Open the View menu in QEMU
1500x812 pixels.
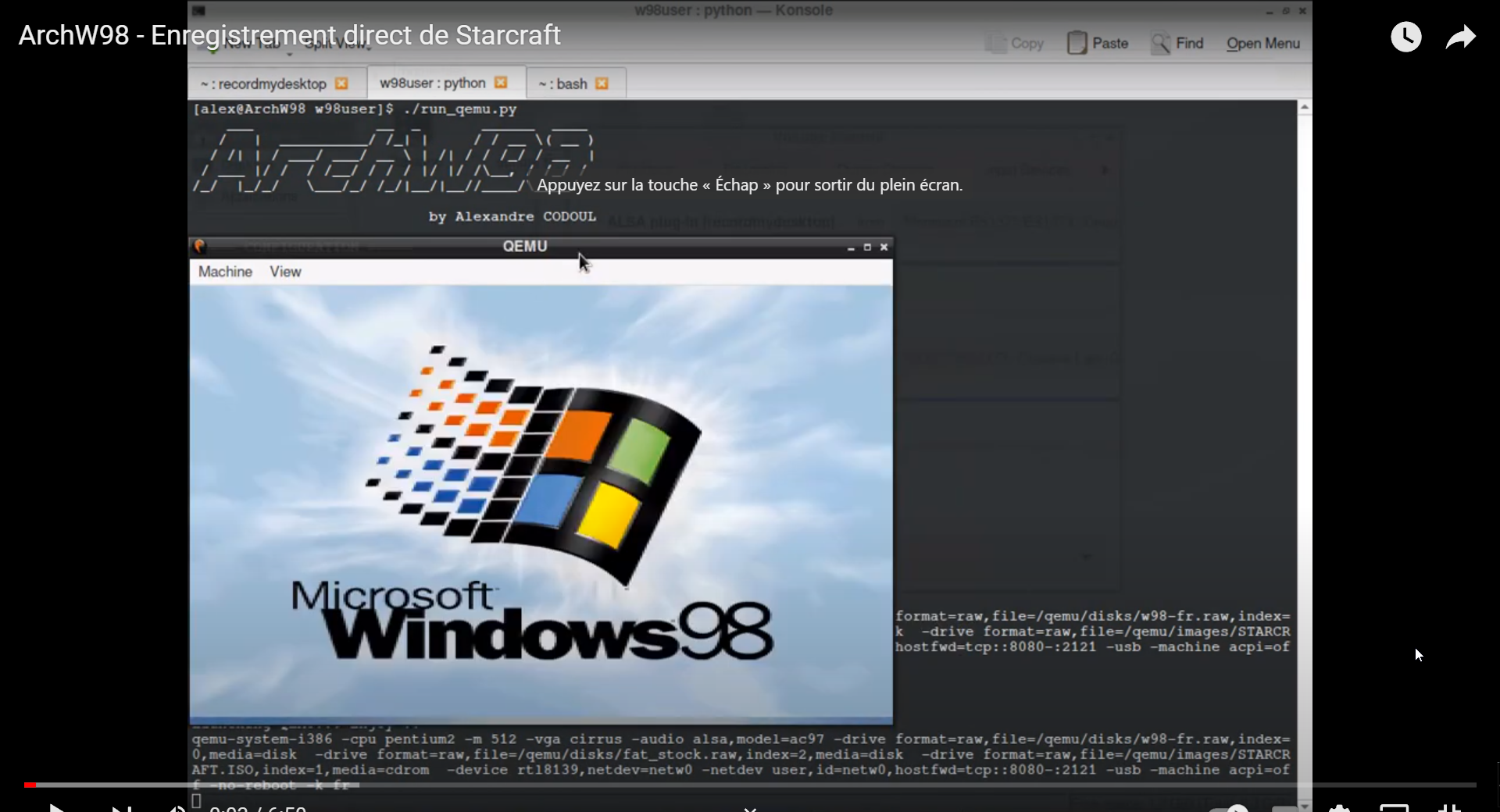pos(285,272)
